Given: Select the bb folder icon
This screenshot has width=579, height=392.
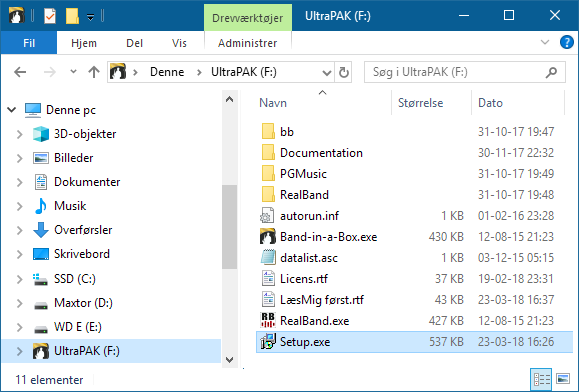Looking at the screenshot, I should (x=268, y=131).
